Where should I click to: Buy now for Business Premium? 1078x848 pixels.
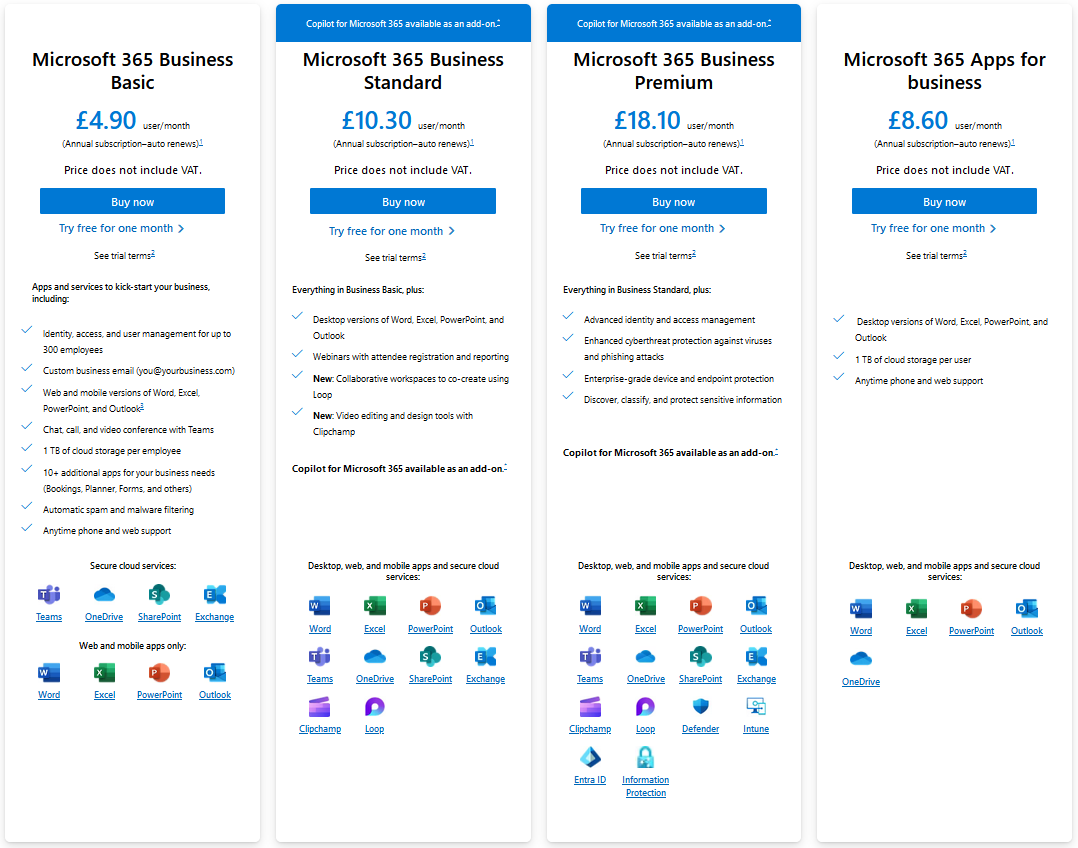pyautogui.click(x=674, y=202)
